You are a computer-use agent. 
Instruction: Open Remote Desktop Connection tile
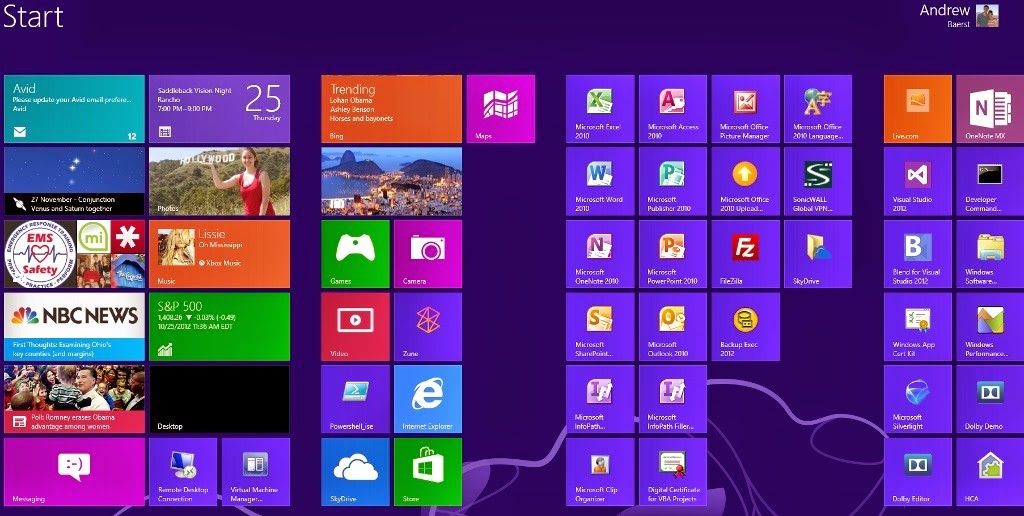[x=183, y=472]
